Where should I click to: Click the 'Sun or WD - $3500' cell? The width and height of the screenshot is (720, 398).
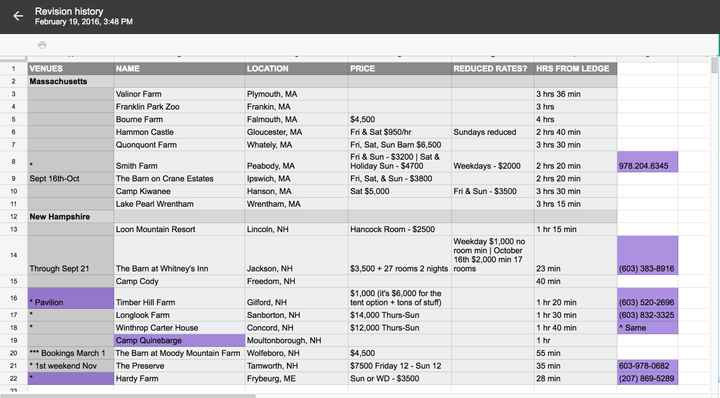(x=400, y=379)
